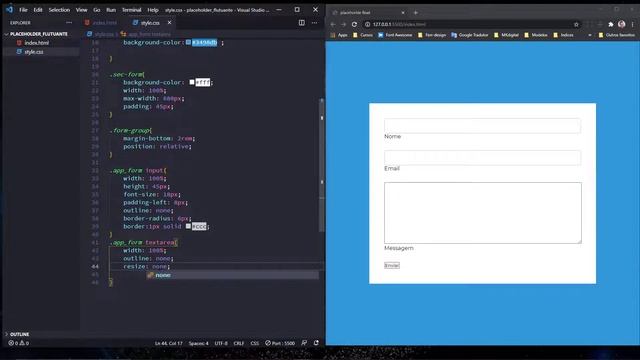
Task: Open the Google Tradutor bookmark
Action: point(469,35)
